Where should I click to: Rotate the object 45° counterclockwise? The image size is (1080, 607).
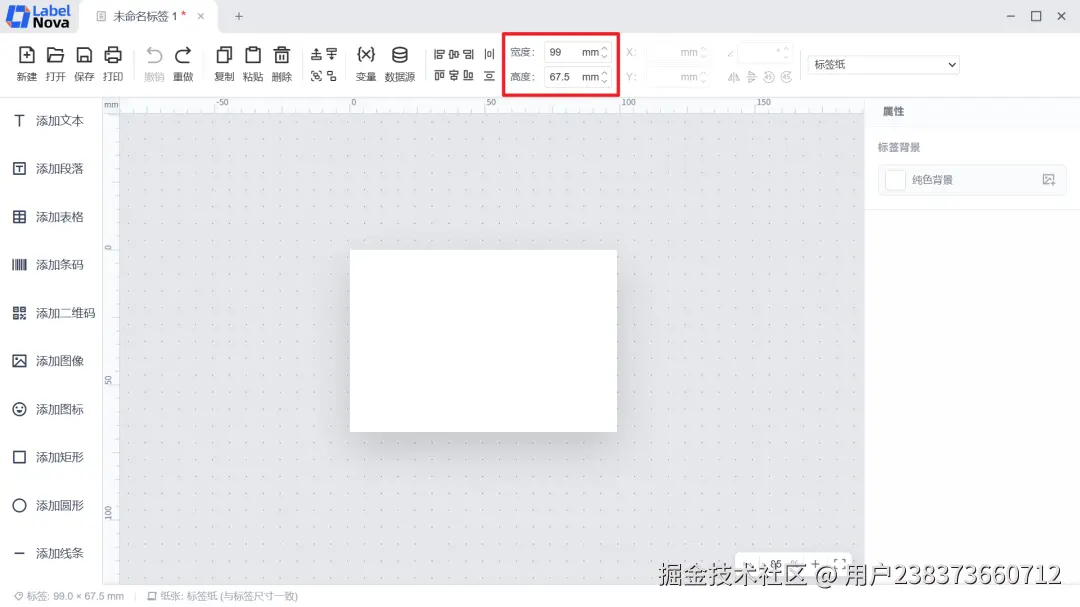point(769,77)
